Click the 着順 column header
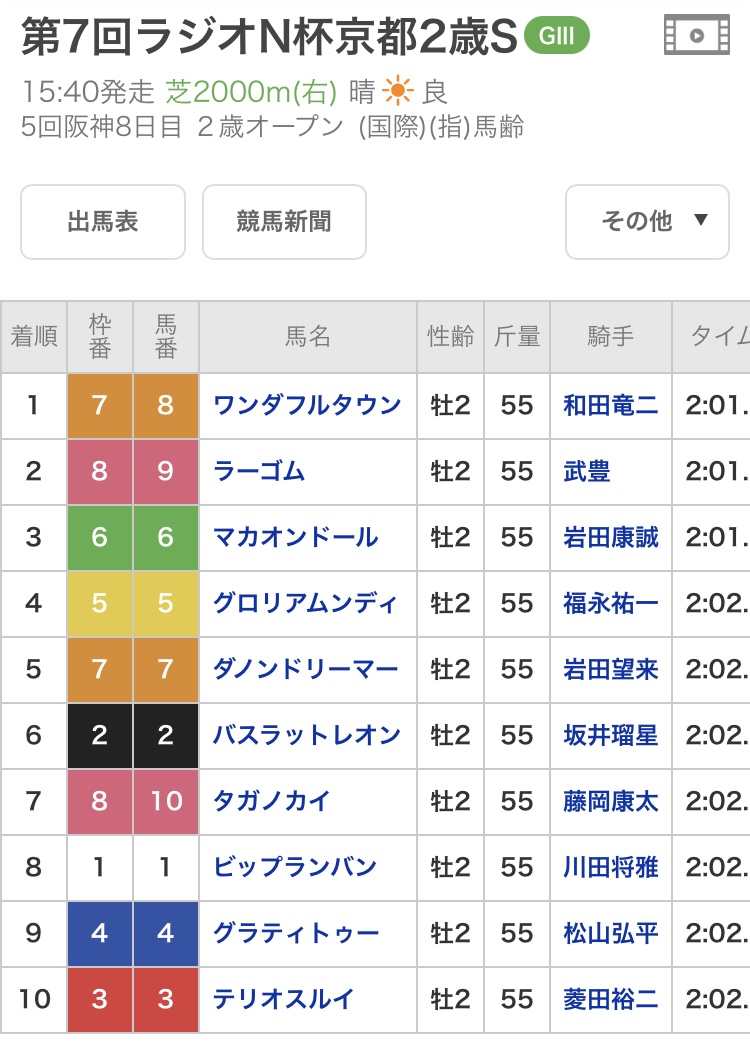 pyautogui.click(x=34, y=336)
